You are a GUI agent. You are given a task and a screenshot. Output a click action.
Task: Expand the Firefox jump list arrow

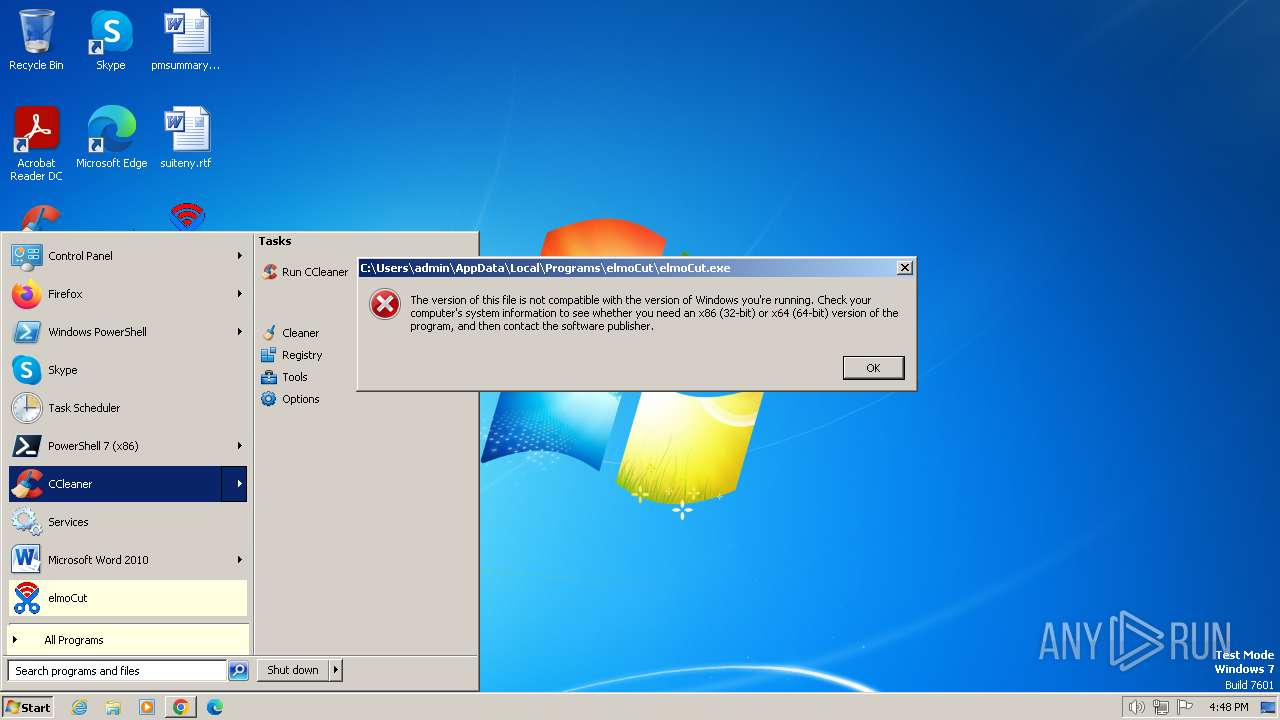click(239, 294)
